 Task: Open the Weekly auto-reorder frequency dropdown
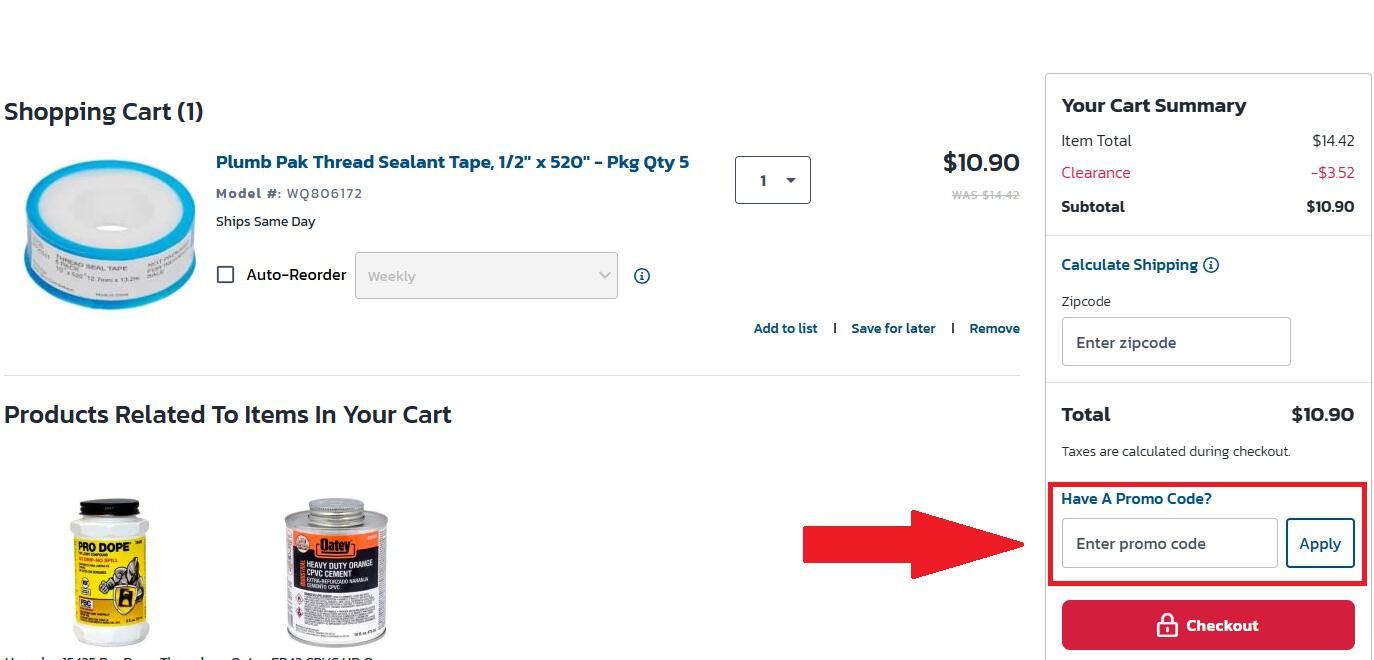pyautogui.click(x=486, y=275)
